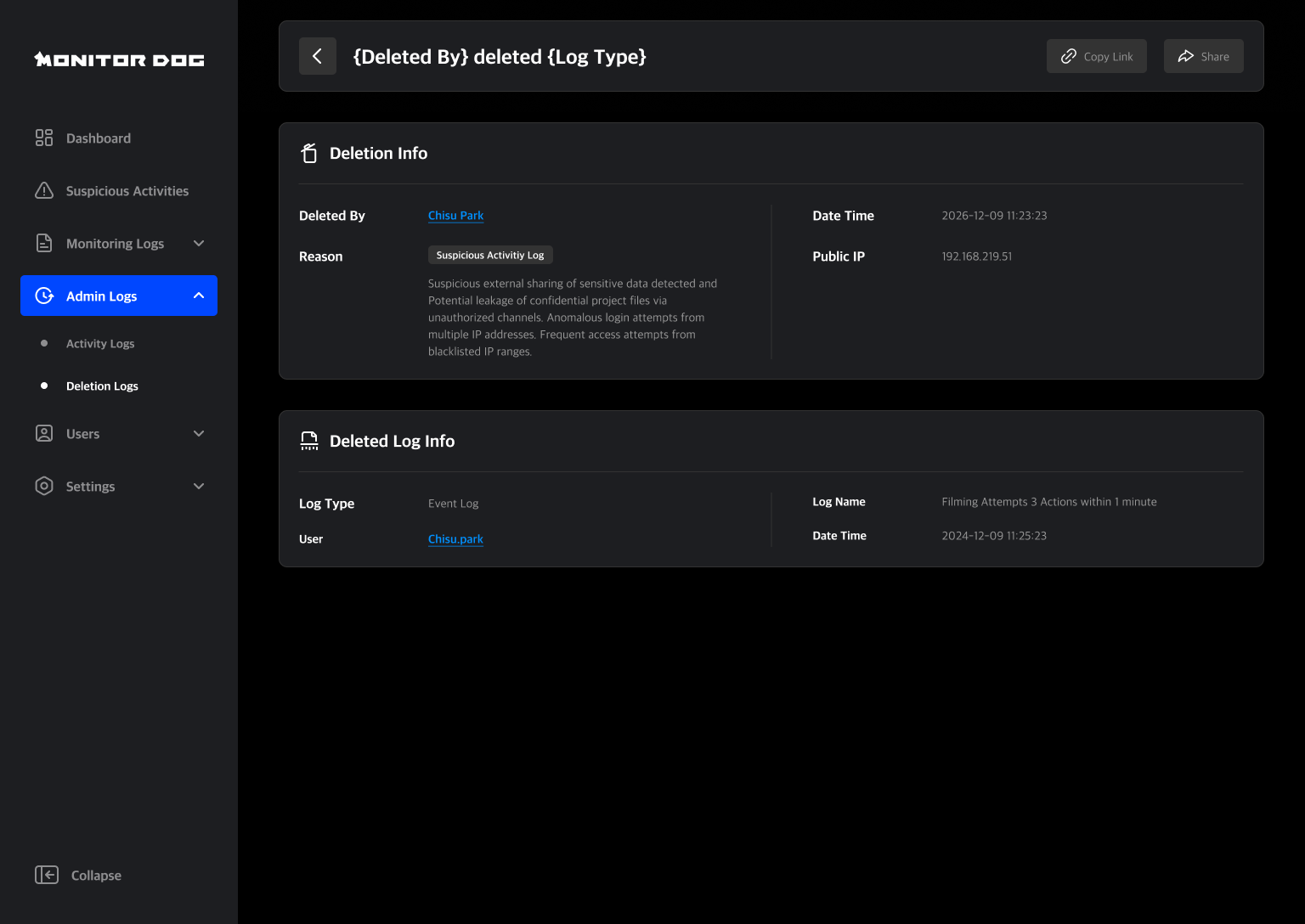The height and width of the screenshot is (924, 1305).
Task: Click the Deleted Log Info printer icon
Action: tap(309, 441)
